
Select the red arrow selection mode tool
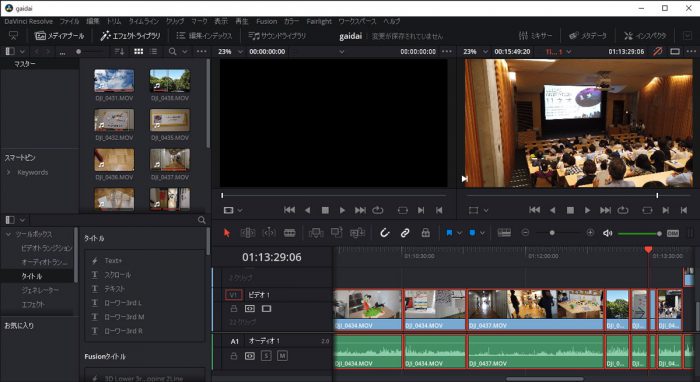coord(227,233)
